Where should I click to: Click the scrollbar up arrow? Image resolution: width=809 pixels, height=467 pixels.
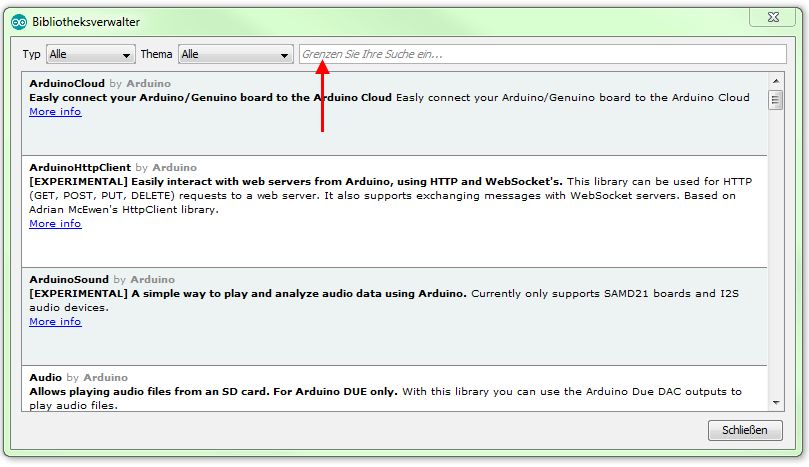[775, 80]
